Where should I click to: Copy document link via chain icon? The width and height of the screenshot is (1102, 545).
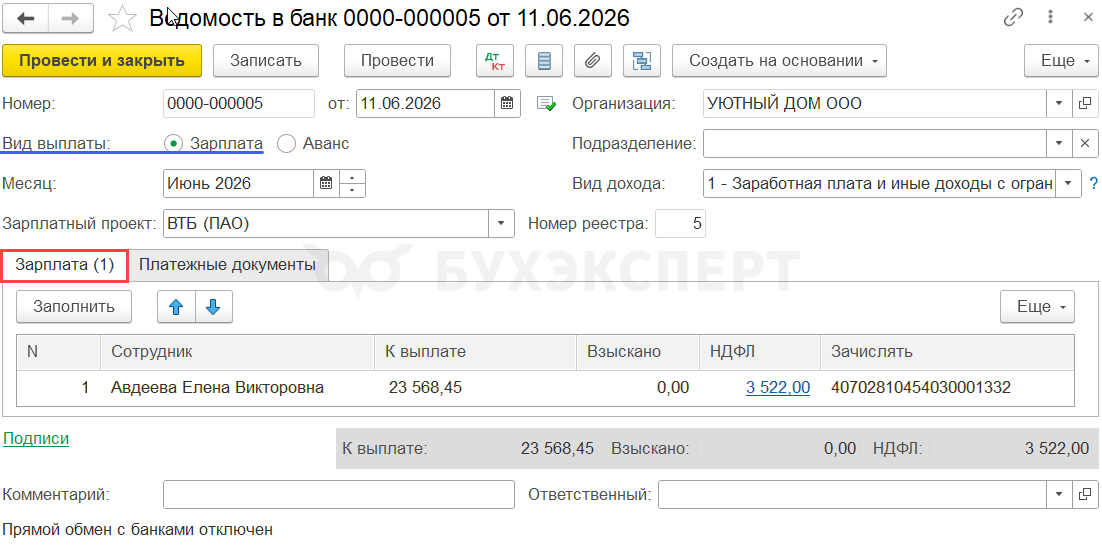1013,18
